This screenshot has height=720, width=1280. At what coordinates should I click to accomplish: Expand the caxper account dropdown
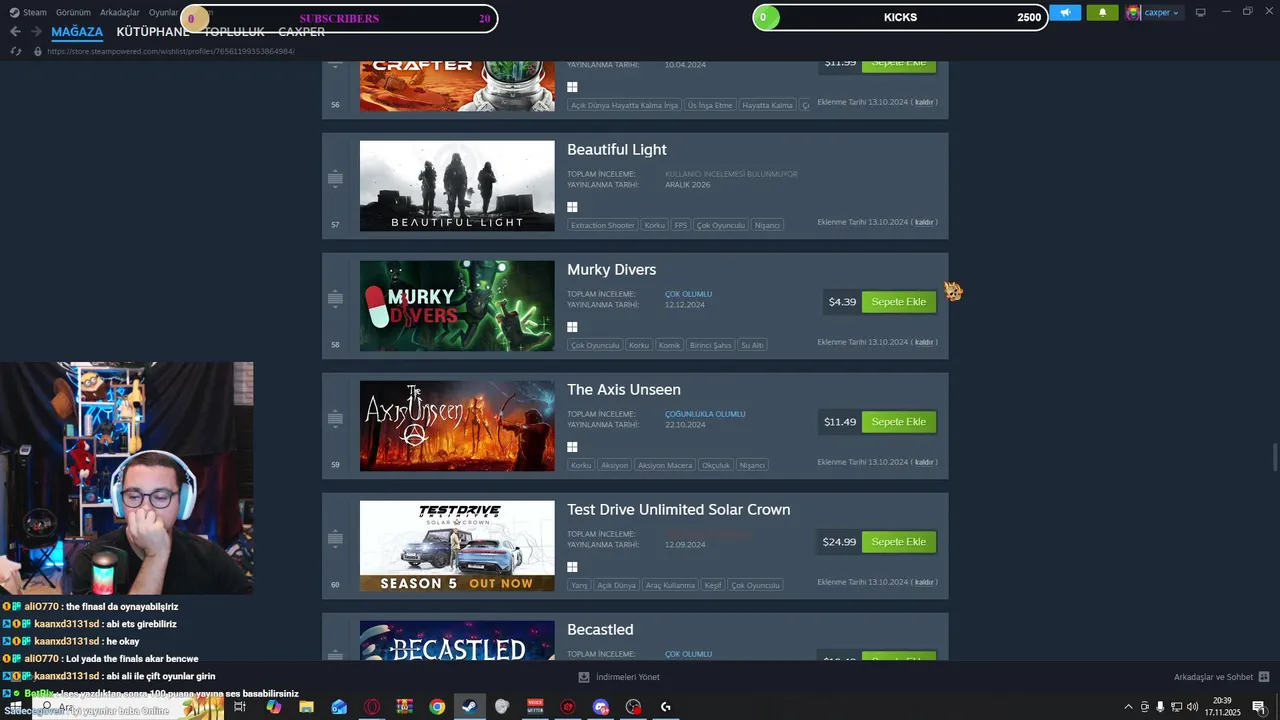tap(1163, 13)
